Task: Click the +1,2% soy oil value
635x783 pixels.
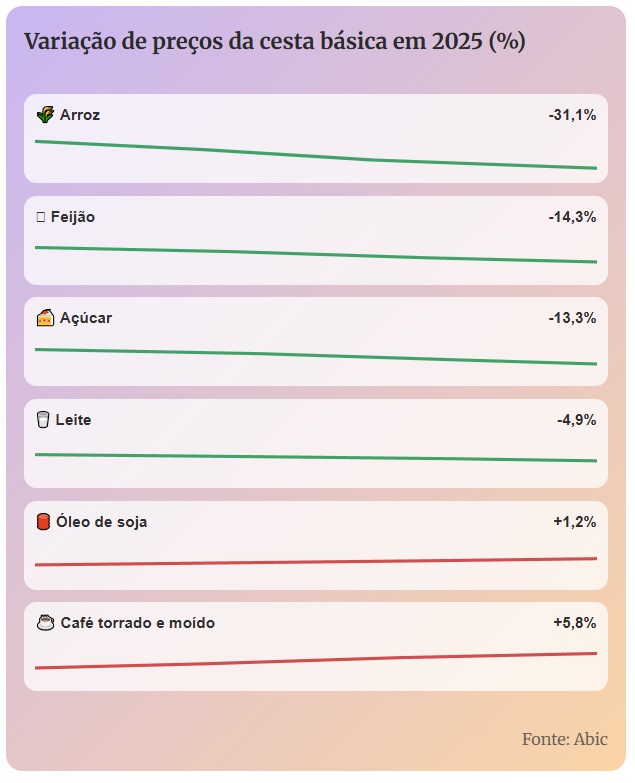Action: pos(574,522)
